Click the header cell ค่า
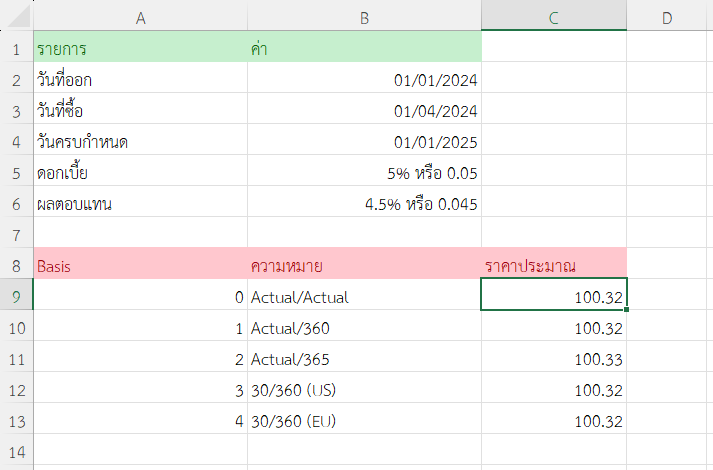This screenshot has width=713, height=470. (364, 47)
